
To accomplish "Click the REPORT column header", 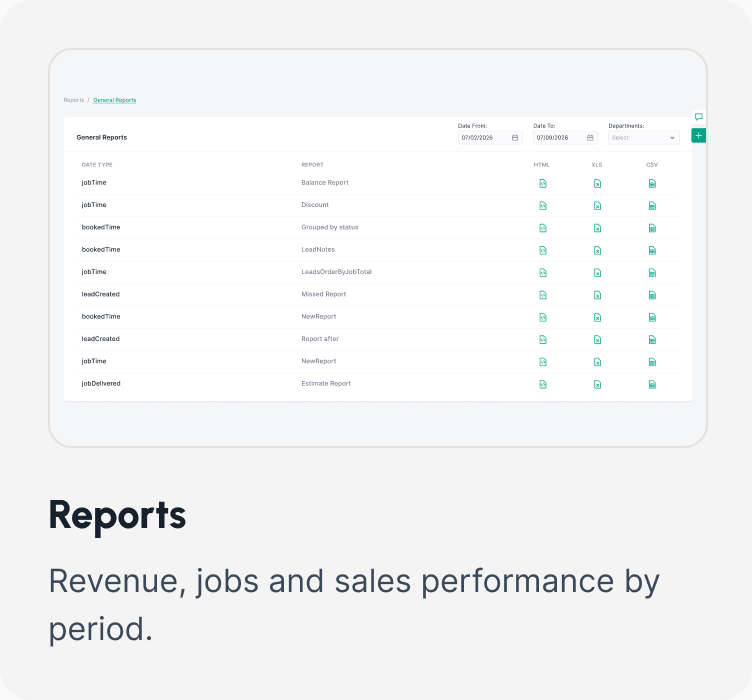I will pyautogui.click(x=312, y=165).
